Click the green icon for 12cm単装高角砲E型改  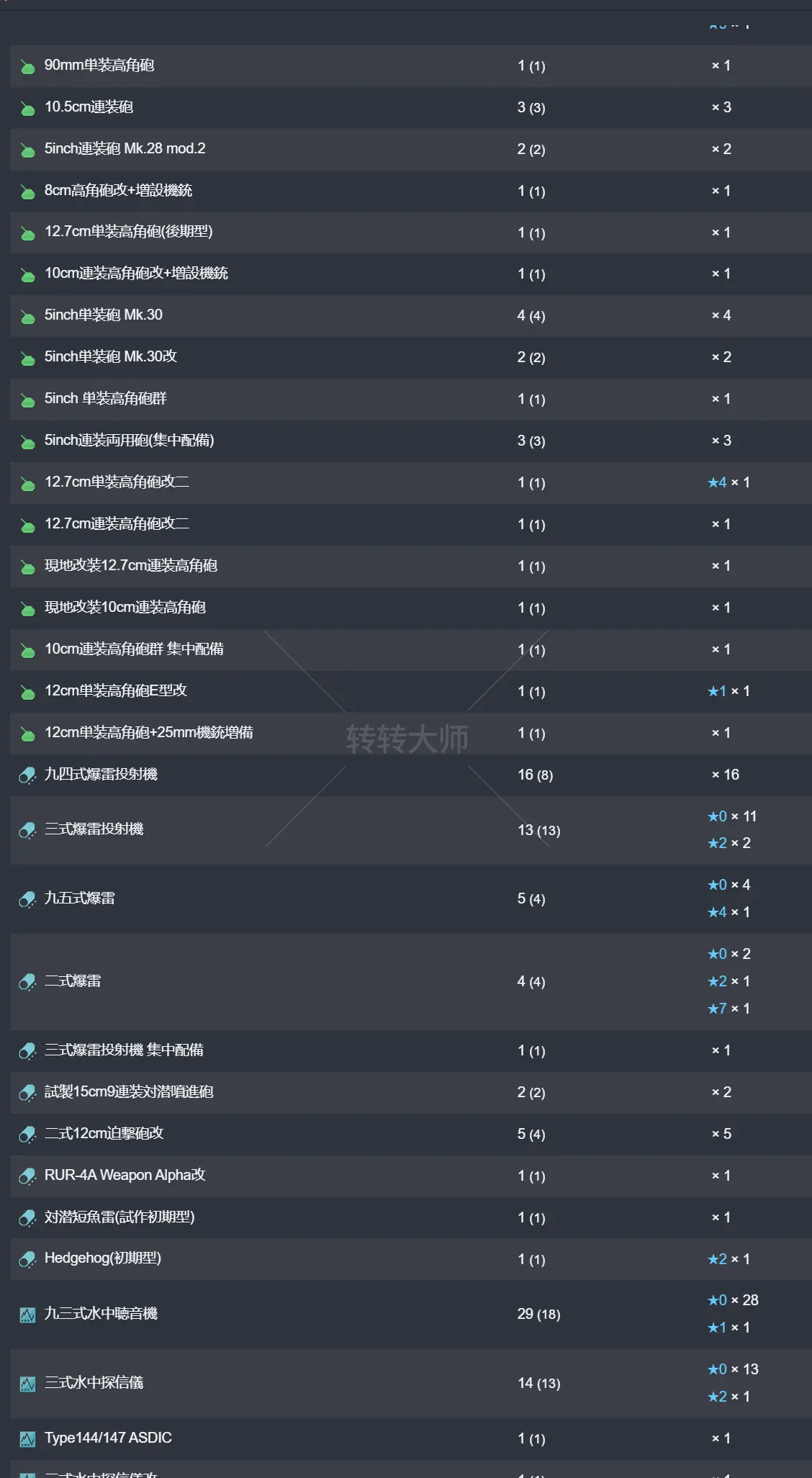(x=27, y=693)
